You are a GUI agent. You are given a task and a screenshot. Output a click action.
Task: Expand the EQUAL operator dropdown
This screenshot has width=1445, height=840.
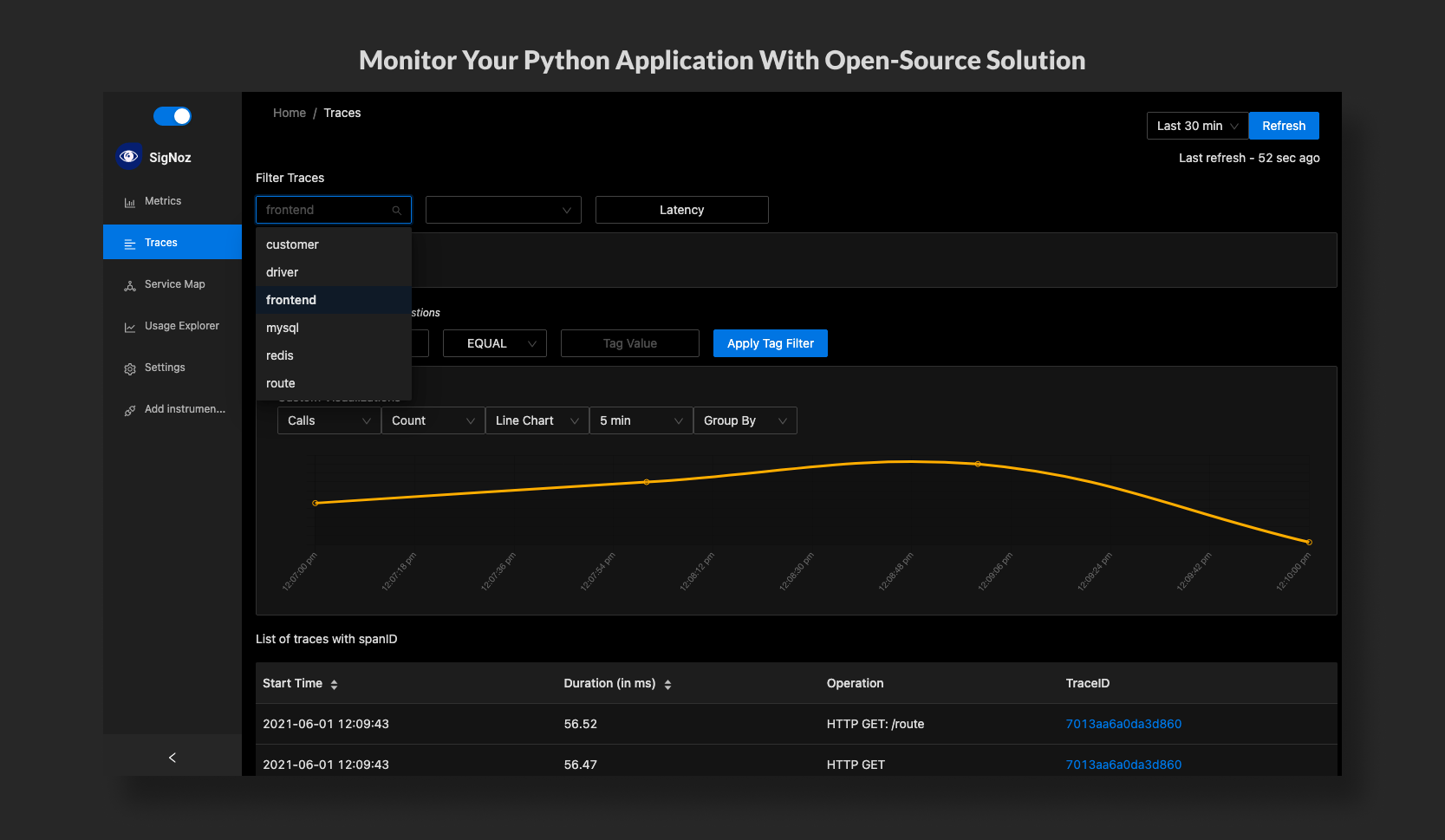(494, 343)
